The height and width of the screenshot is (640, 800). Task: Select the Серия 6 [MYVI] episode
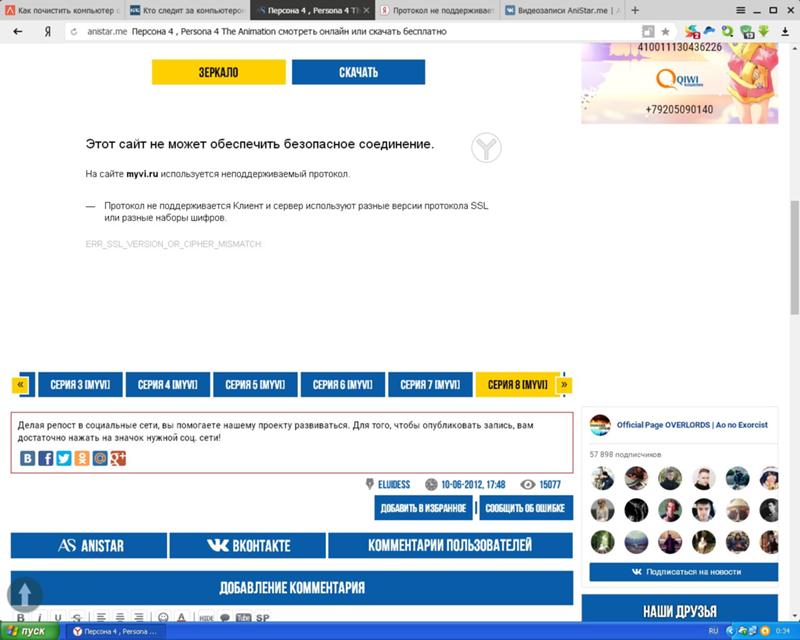[343, 384]
